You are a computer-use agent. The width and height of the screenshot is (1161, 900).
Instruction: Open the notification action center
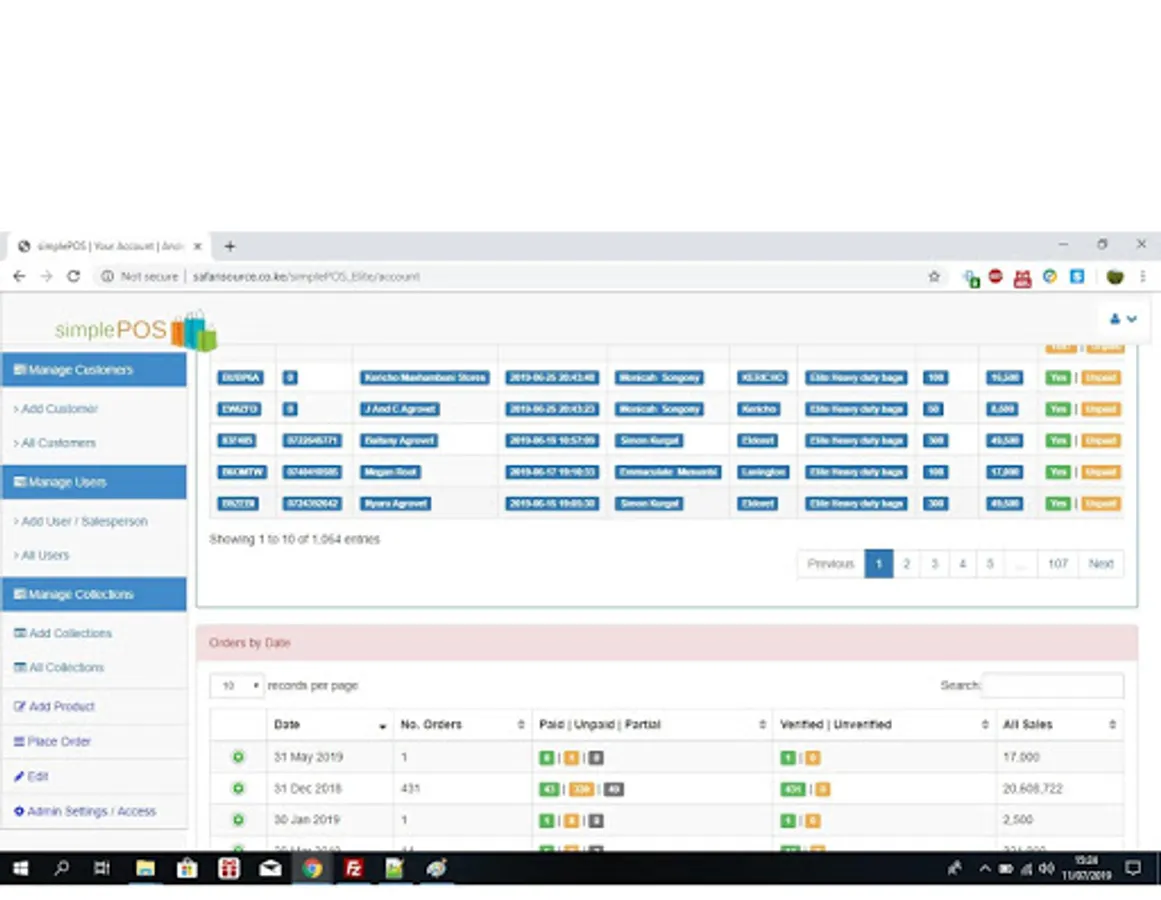[1133, 869]
